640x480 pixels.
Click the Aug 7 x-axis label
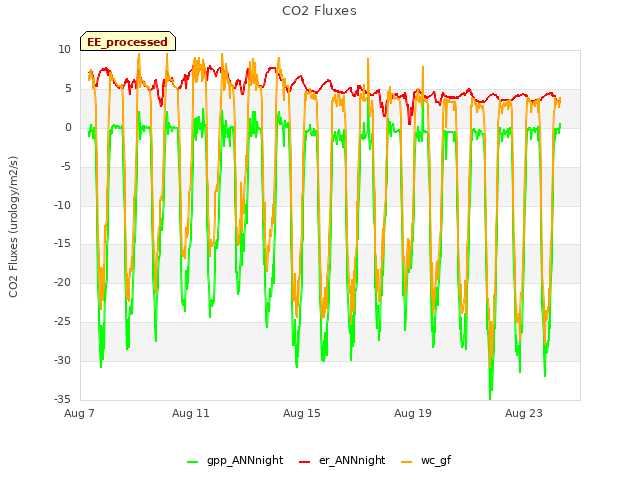click(79, 413)
